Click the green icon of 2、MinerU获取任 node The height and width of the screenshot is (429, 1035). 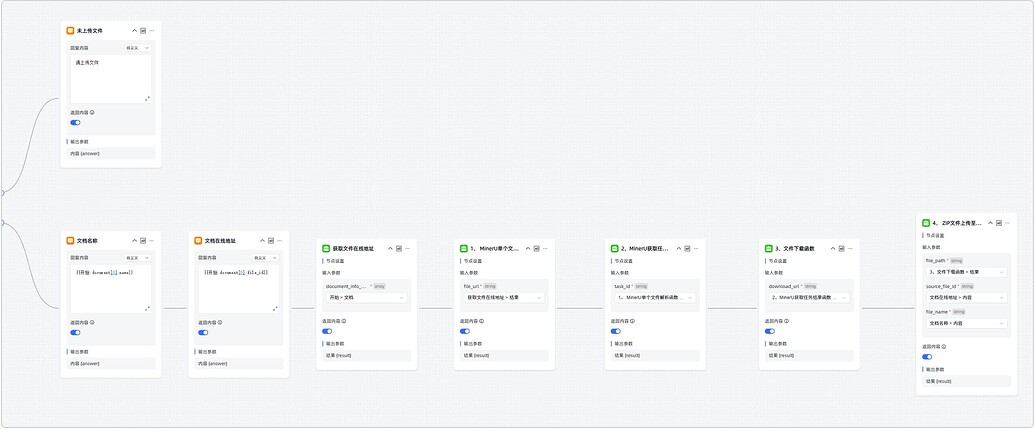(615, 248)
